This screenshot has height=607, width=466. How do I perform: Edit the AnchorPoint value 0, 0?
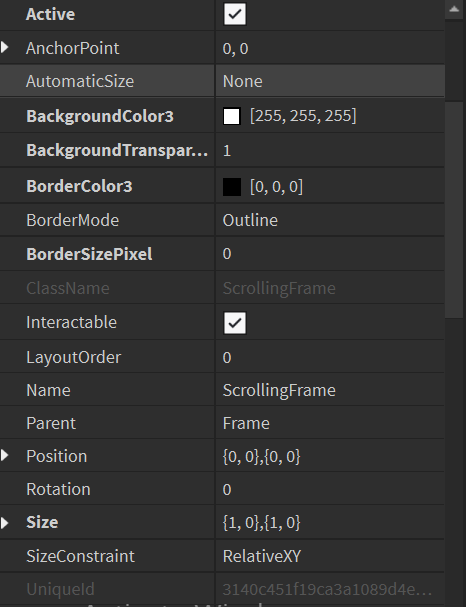pyautogui.click(x=330, y=48)
